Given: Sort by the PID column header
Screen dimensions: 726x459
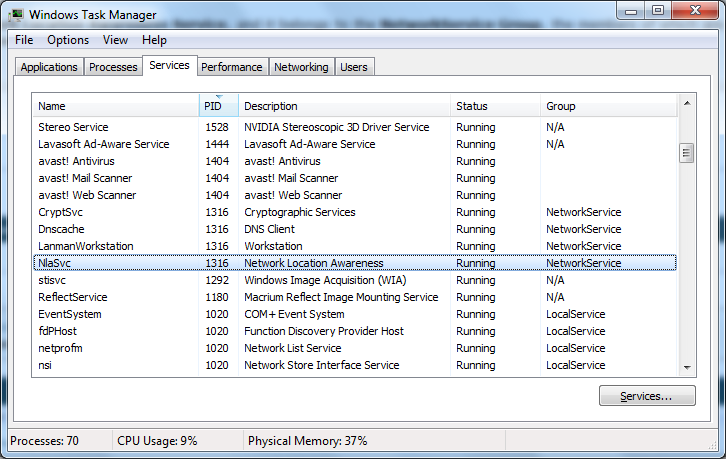Looking at the screenshot, I should [219, 106].
